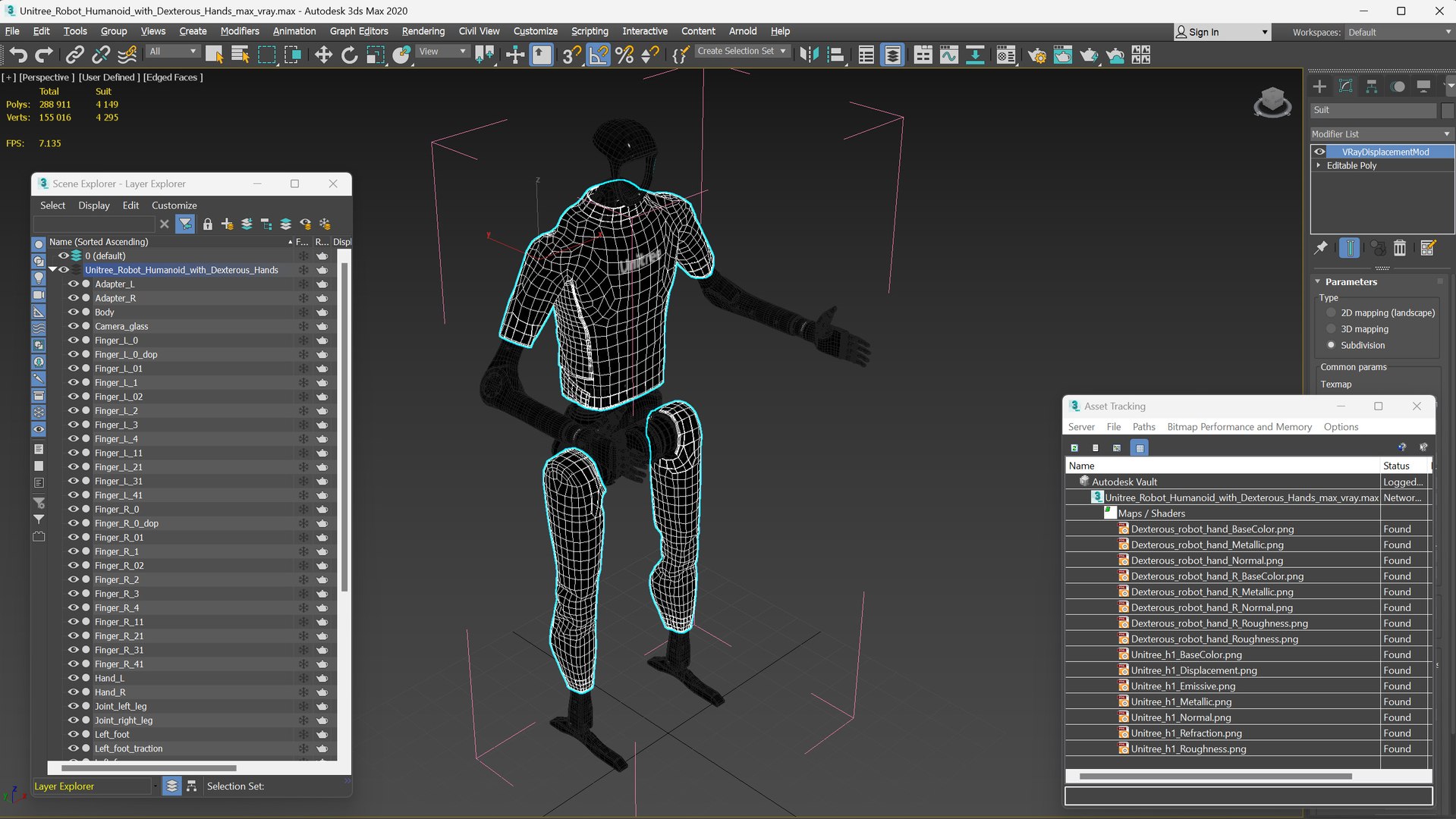Open the Hierarchy command panel tab
This screenshot has width=1456, height=819.
1371,86
